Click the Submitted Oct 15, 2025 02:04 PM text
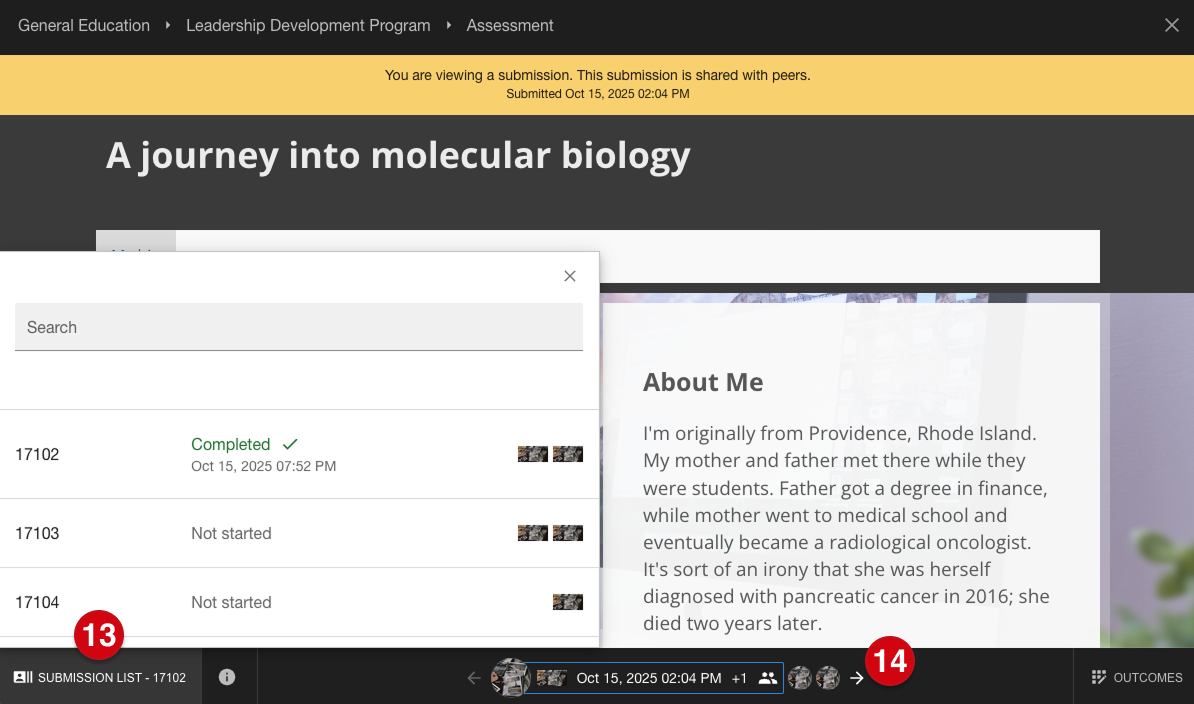The height and width of the screenshot is (704, 1194). [x=598, y=94]
